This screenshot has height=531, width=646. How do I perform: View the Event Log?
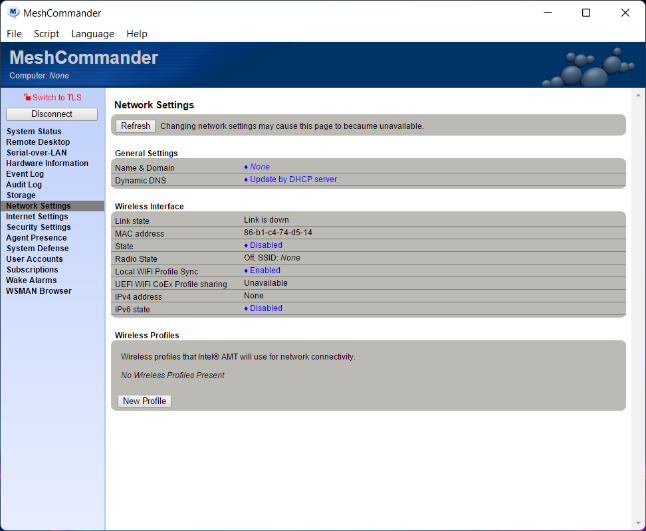(x=25, y=174)
